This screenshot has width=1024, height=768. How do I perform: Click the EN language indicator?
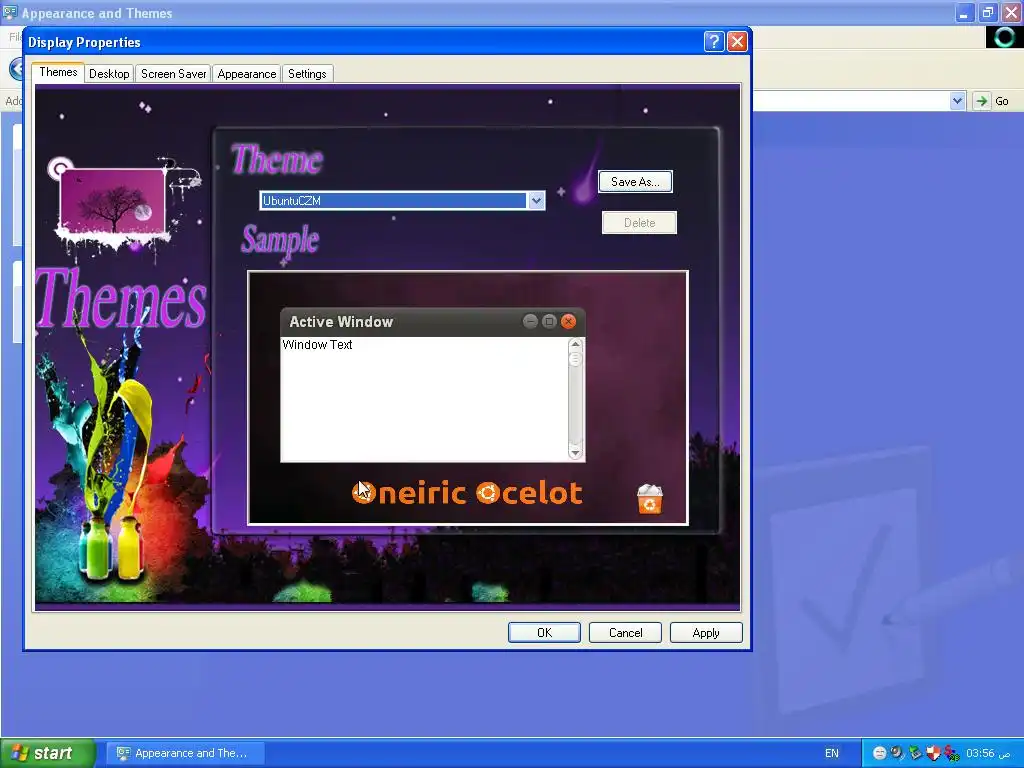831,753
